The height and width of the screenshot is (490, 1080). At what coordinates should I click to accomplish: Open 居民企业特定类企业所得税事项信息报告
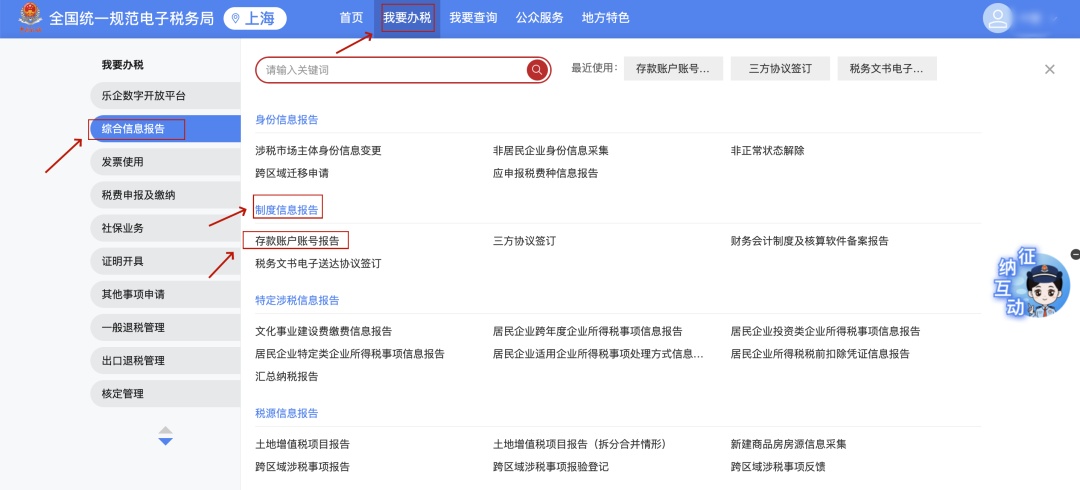350,354
